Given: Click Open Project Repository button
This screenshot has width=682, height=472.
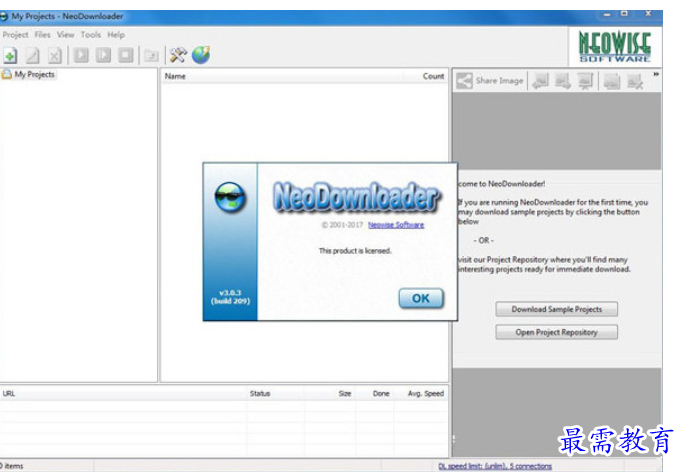Looking at the screenshot, I should [x=556, y=332].
